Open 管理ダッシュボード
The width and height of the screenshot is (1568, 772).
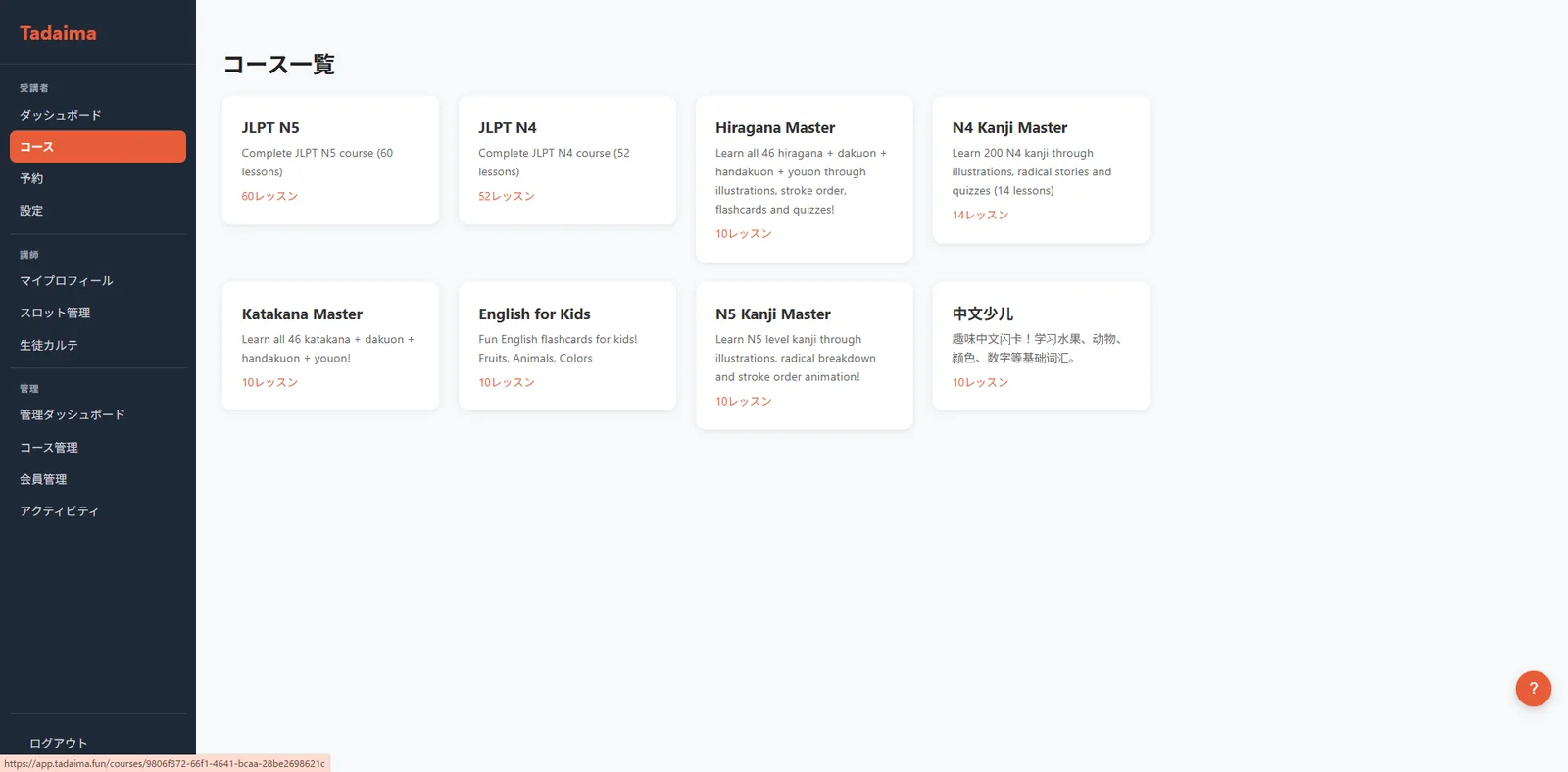tap(98, 415)
